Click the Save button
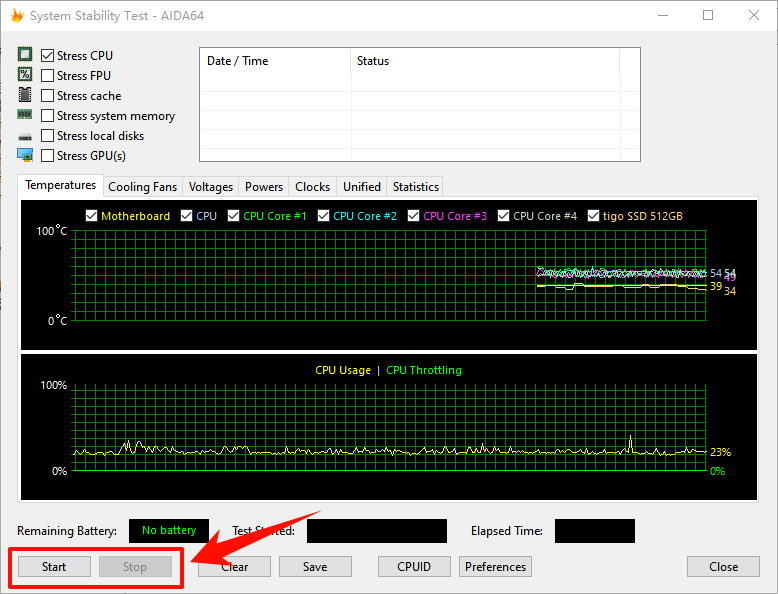Viewport: 778px width, 594px height. [315, 567]
